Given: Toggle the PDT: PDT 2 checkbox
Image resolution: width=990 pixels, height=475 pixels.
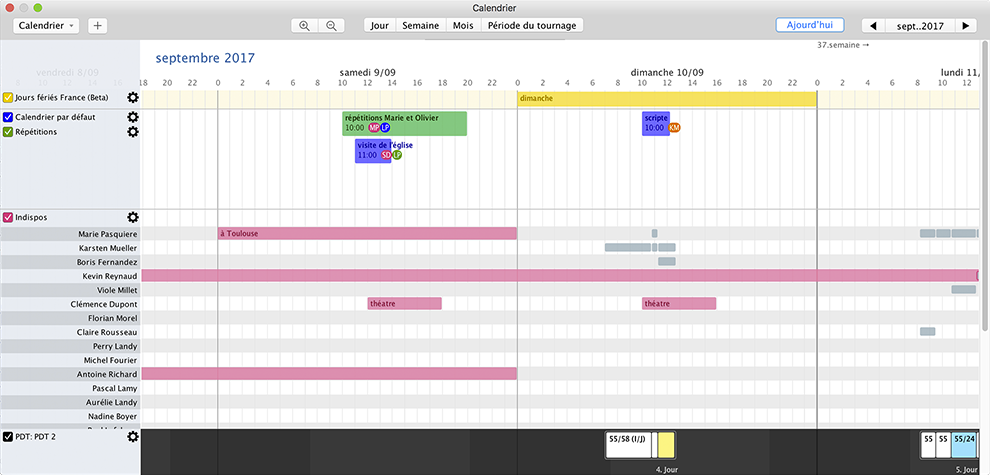Looking at the screenshot, I should [x=8, y=436].
